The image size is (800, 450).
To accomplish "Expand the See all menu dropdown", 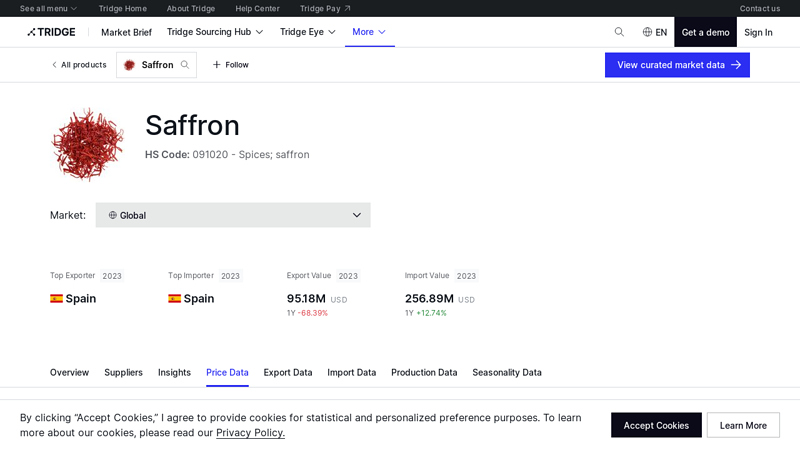I will pos(48,8).
